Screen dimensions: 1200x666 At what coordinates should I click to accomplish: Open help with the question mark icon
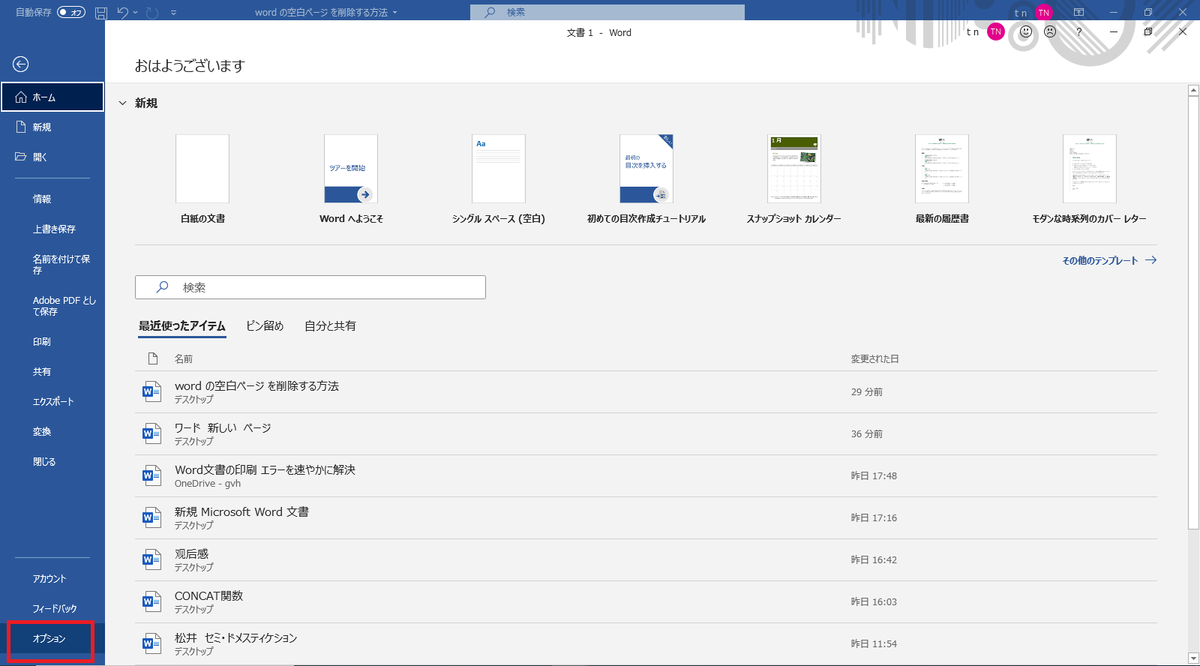click(1079, 32)
